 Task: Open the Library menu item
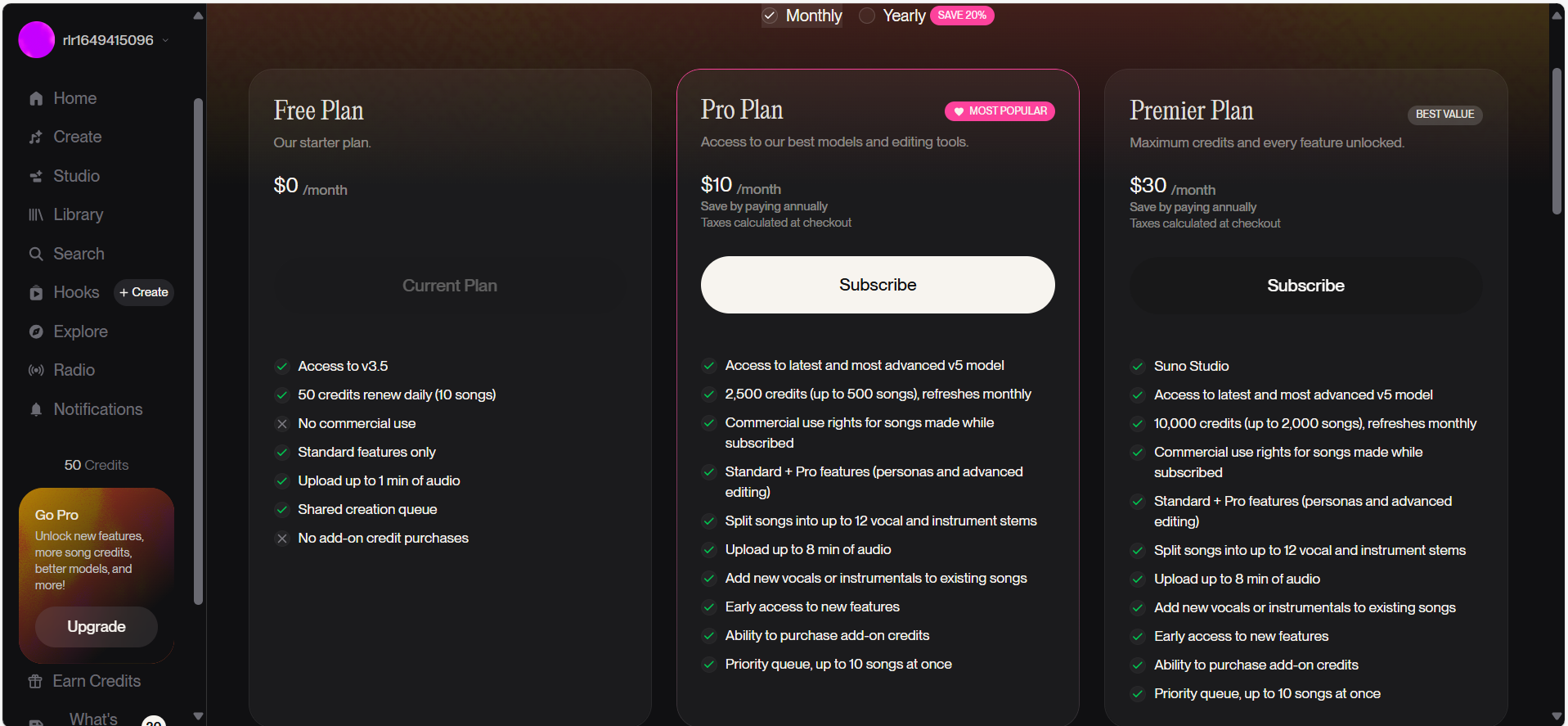pos(78,214)
